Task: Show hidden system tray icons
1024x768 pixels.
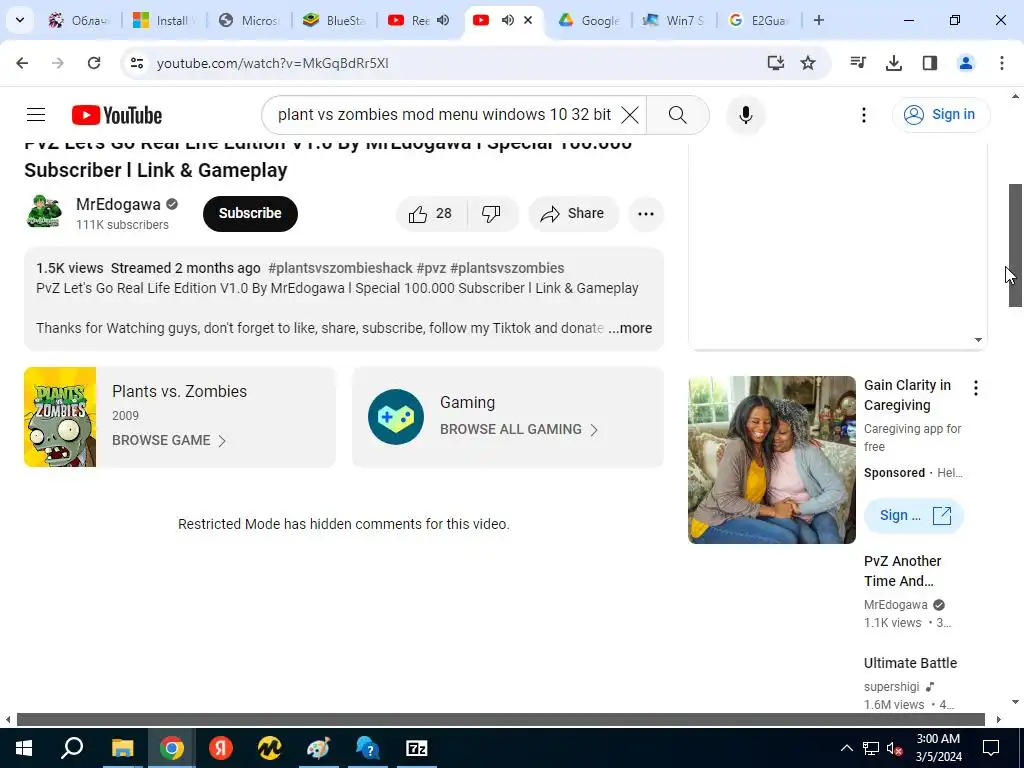Action: 846,748
